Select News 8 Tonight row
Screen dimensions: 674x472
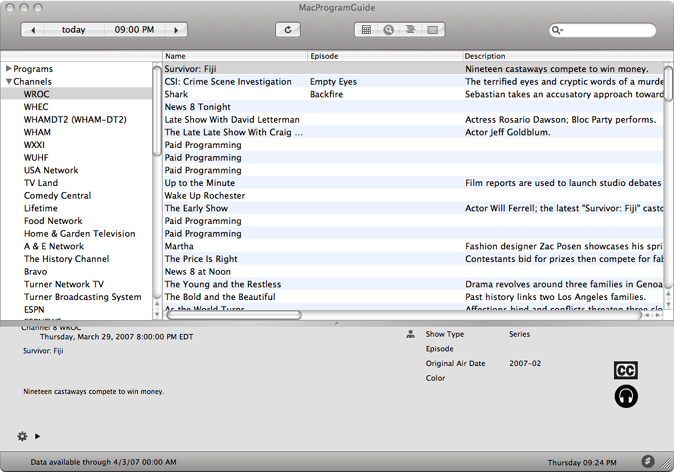(413, 107)
